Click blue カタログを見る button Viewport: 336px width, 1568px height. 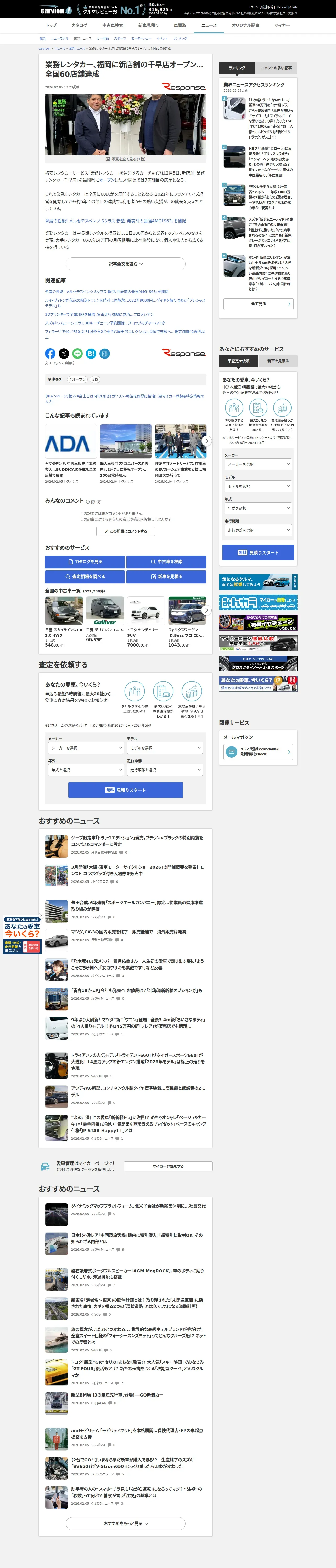[85, 562]
